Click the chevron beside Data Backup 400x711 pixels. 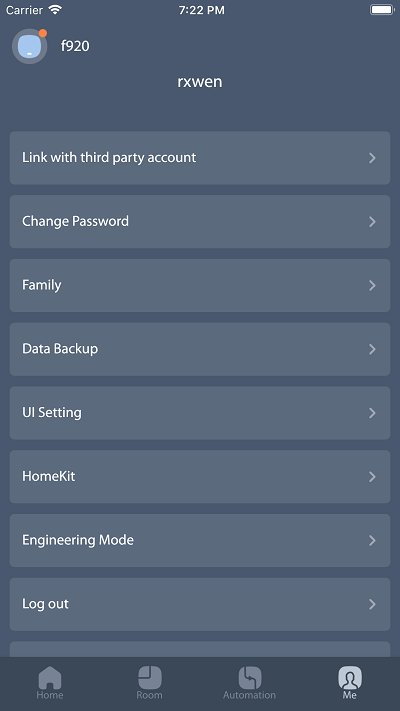[372, 349]
